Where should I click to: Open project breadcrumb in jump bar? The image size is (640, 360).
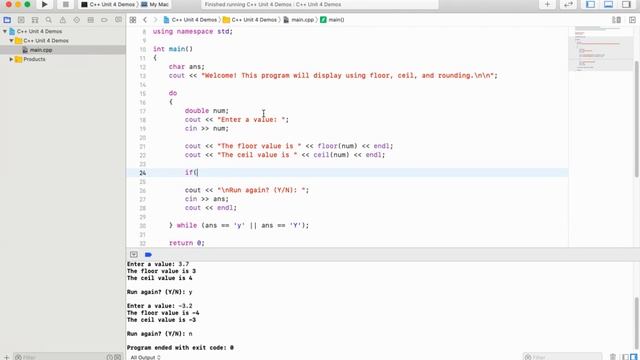pyautogui.click(x=190, y=20)
